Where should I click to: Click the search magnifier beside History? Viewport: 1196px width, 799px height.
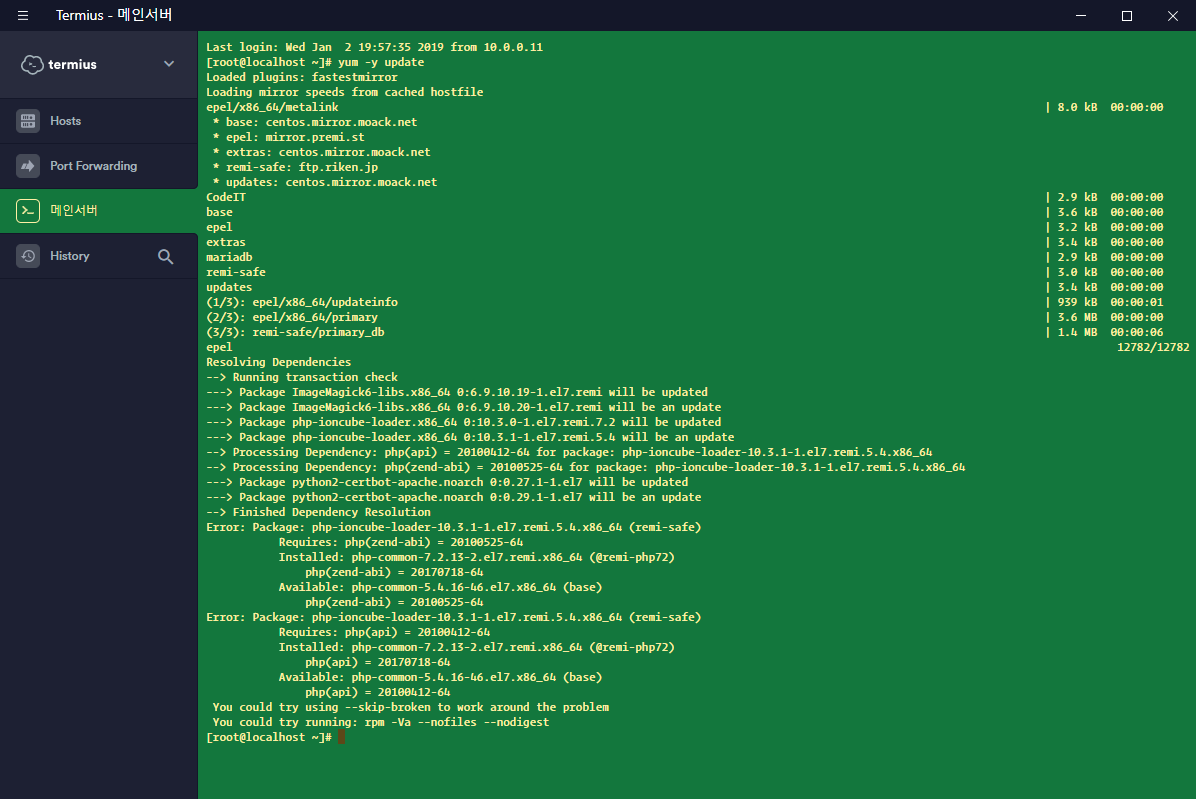tap(166, 256)
